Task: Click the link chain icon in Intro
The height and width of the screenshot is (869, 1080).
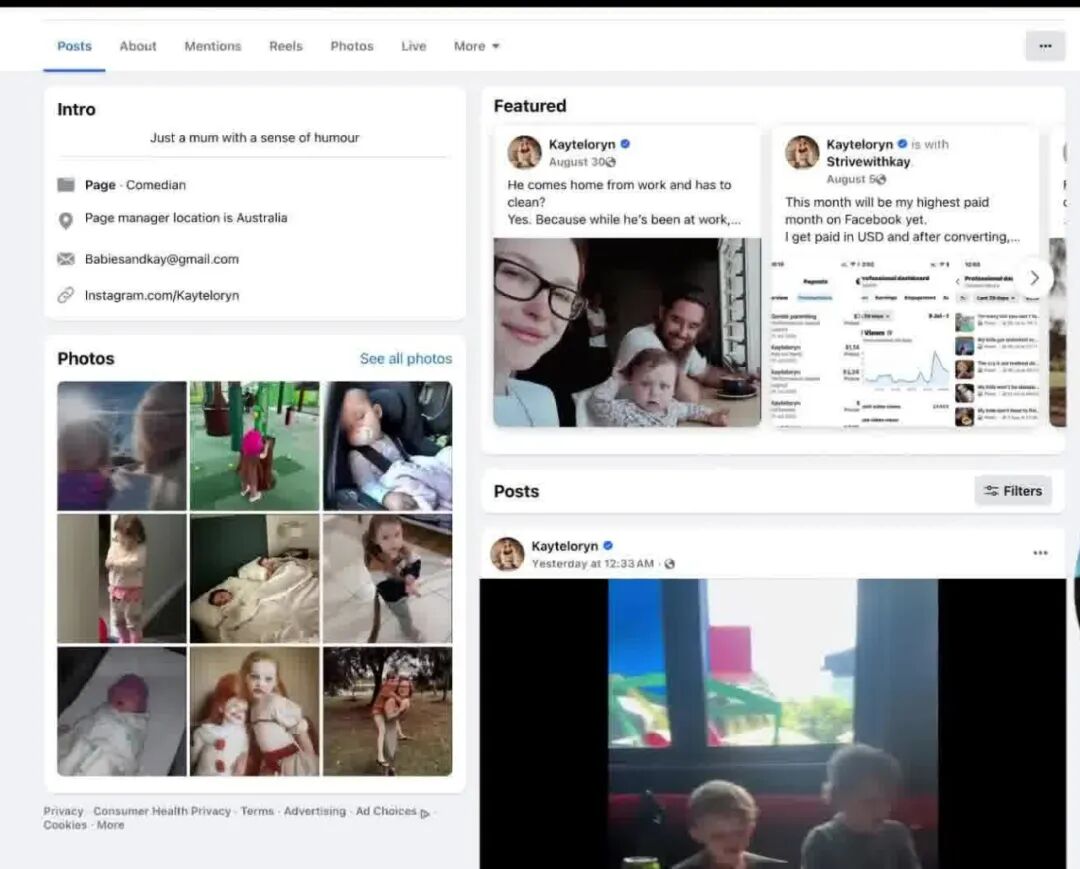Action: pos(66,295)
